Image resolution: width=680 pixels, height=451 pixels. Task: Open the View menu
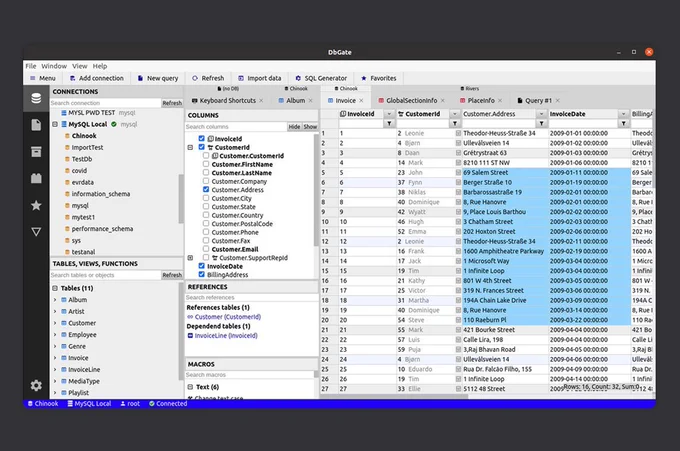pos(79,66)
